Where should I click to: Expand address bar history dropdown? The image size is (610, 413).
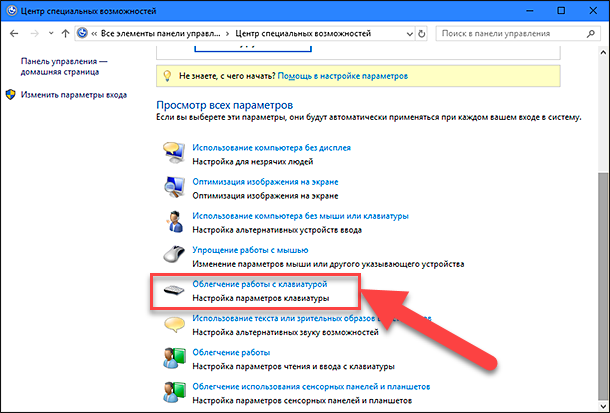409,34
